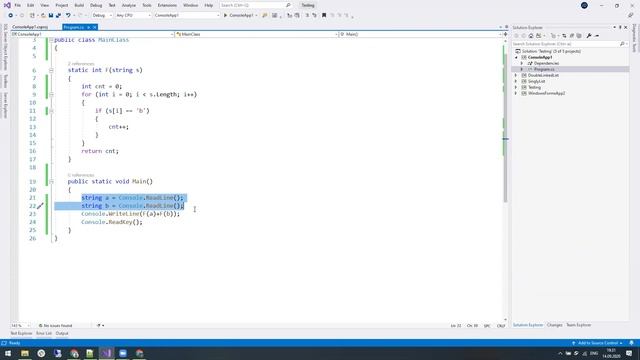Switch to the ConsoleApp1.csproj tab
Viewport: 640px width, 360px height.
coord(30,27)
